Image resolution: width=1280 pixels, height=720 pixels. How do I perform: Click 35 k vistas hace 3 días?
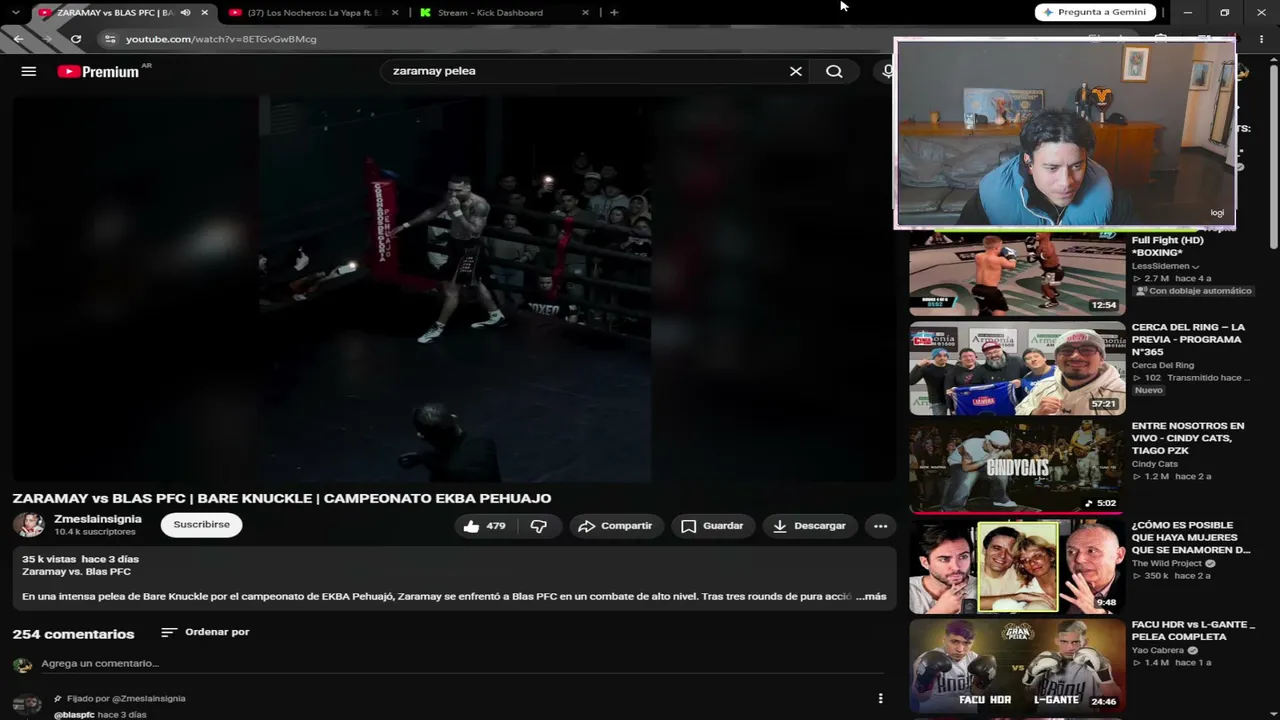click(x=80, y=559)
